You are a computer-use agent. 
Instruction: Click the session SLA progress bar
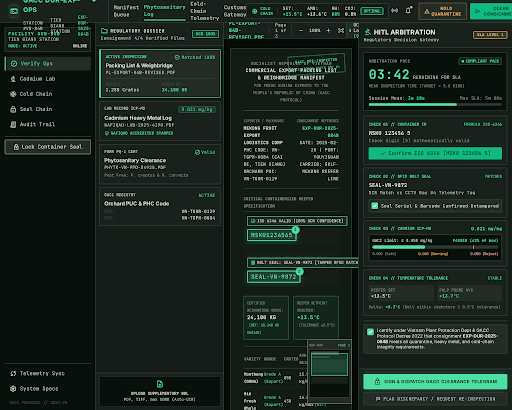click(435, 104)
